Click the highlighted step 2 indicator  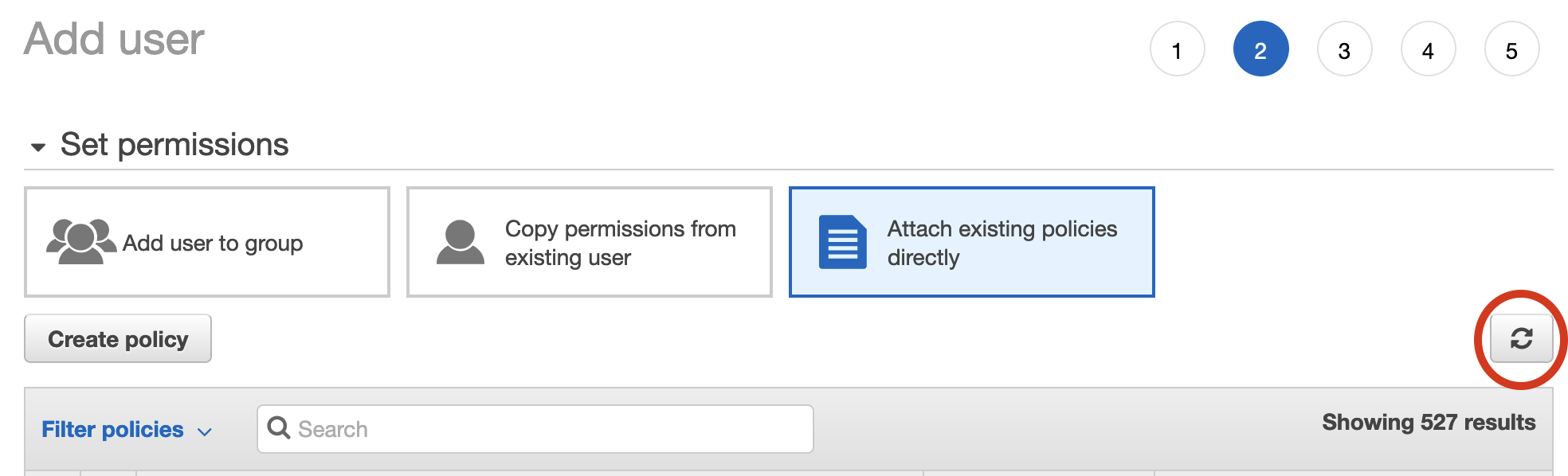point(1260,49)
